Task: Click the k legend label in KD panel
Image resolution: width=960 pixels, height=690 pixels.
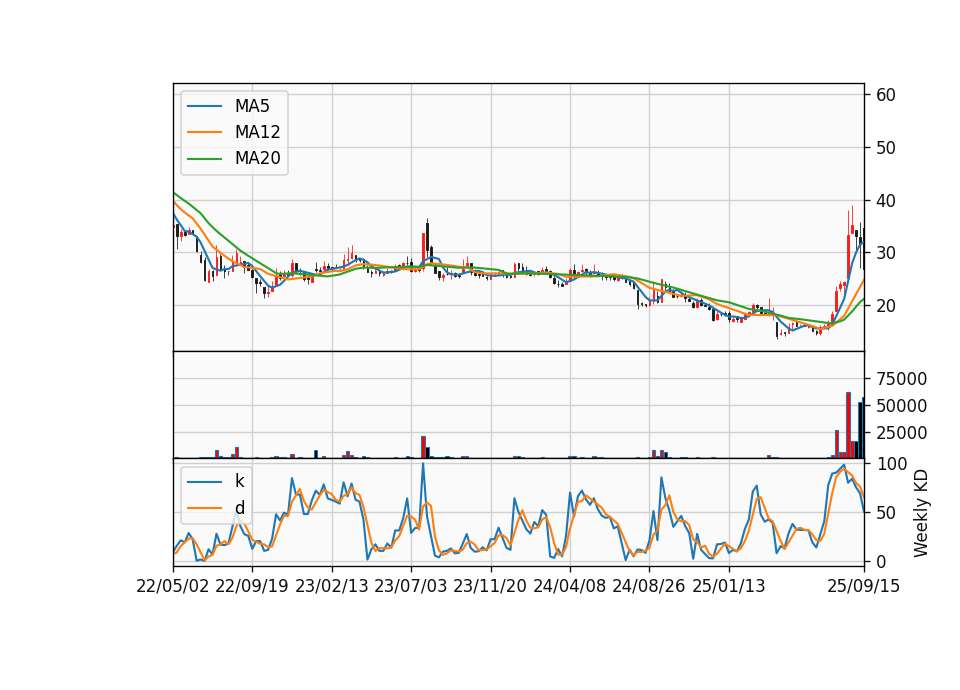Action: (x=239, y=481)
